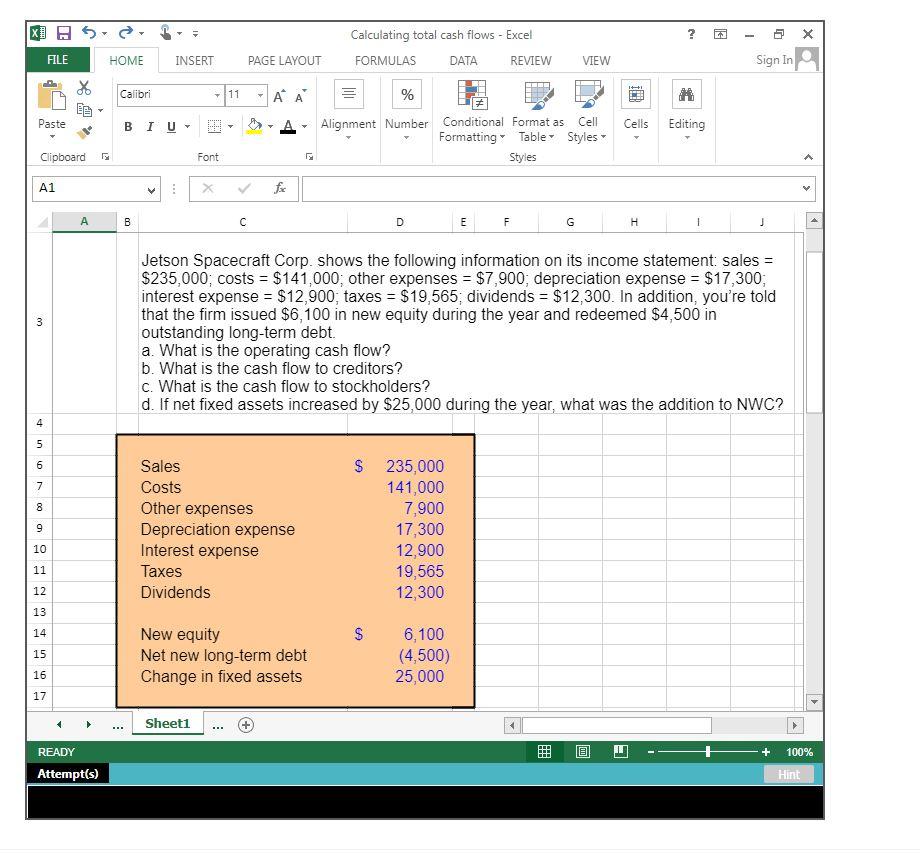Image resolution: width=920 pixels, height=854 pixels.
Task: Toggle bold formatting
Action: click(x=127, y=128)
